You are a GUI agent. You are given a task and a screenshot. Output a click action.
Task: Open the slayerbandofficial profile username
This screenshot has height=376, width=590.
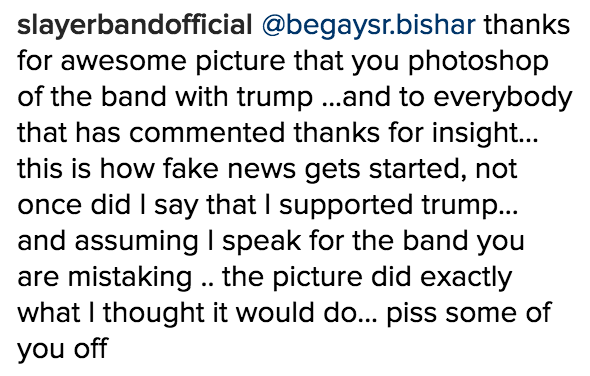tap(135, 26)
